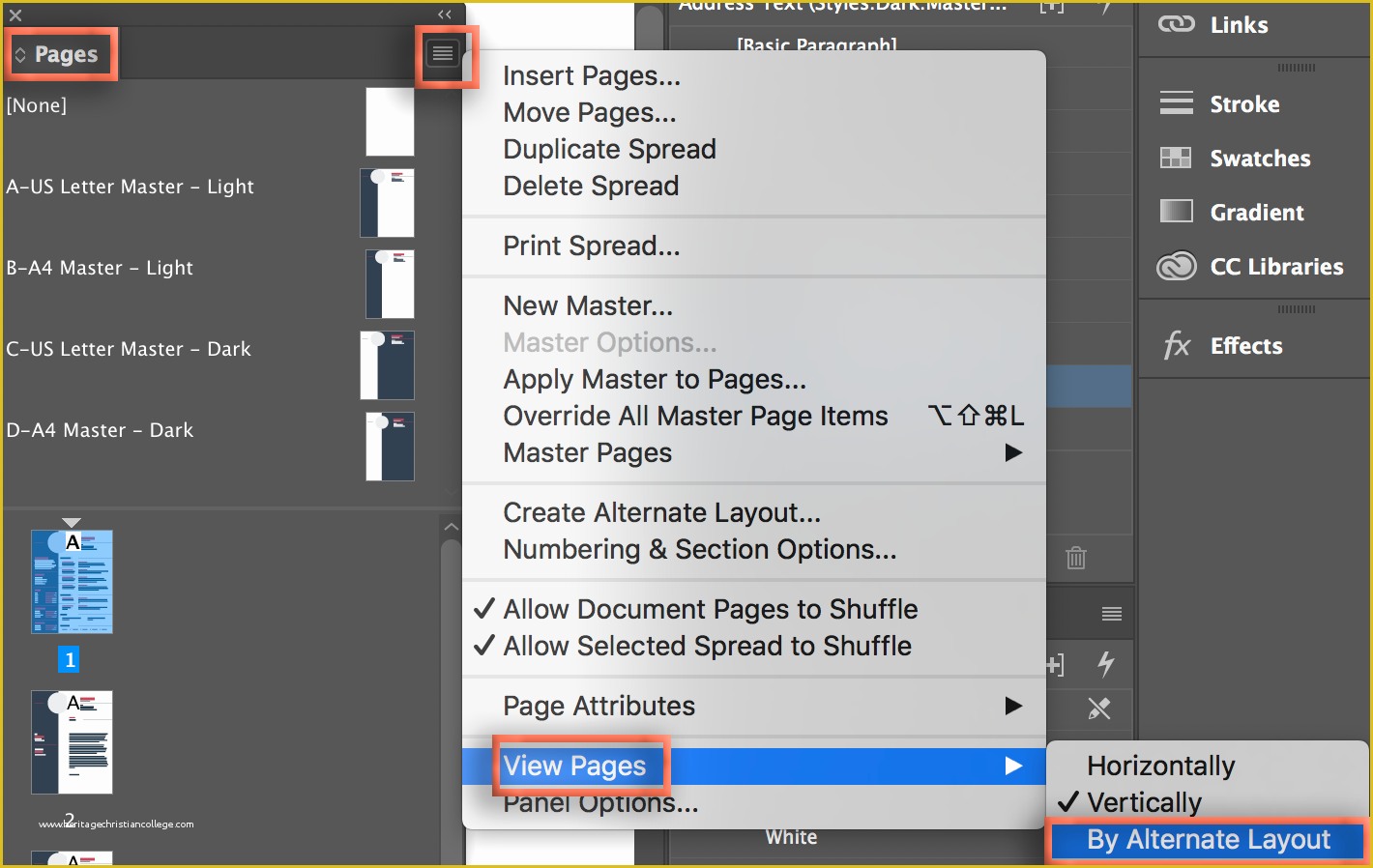Open the Pages panel flyout menu icon
The image size is (1373, 868).
click(x=443, y=54)
